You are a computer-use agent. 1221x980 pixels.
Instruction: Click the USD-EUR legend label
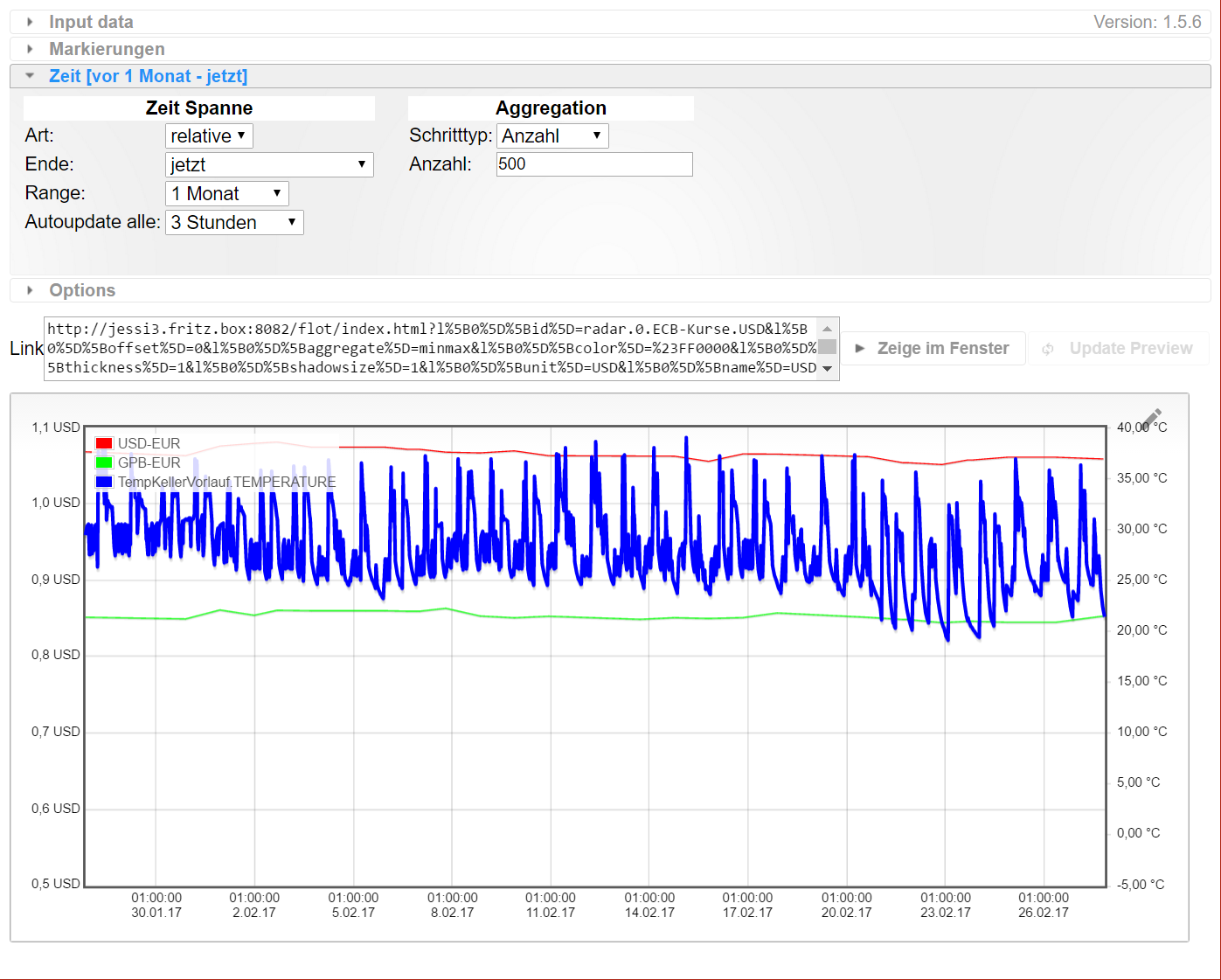coord(149,443)
